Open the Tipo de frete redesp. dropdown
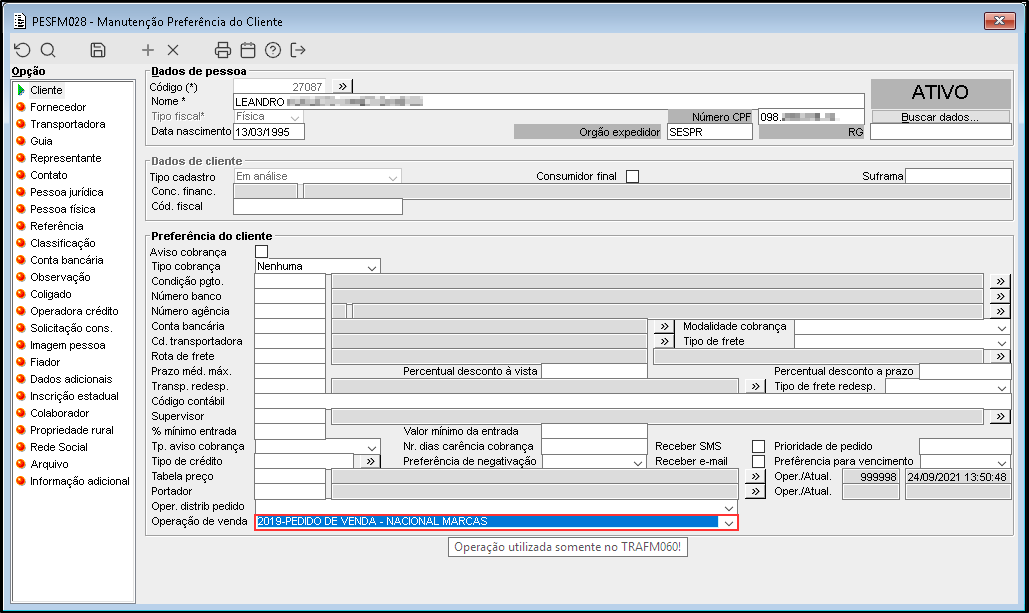Image resolution: width=1029 pixels, height=613 pixels. (1001, 387)
